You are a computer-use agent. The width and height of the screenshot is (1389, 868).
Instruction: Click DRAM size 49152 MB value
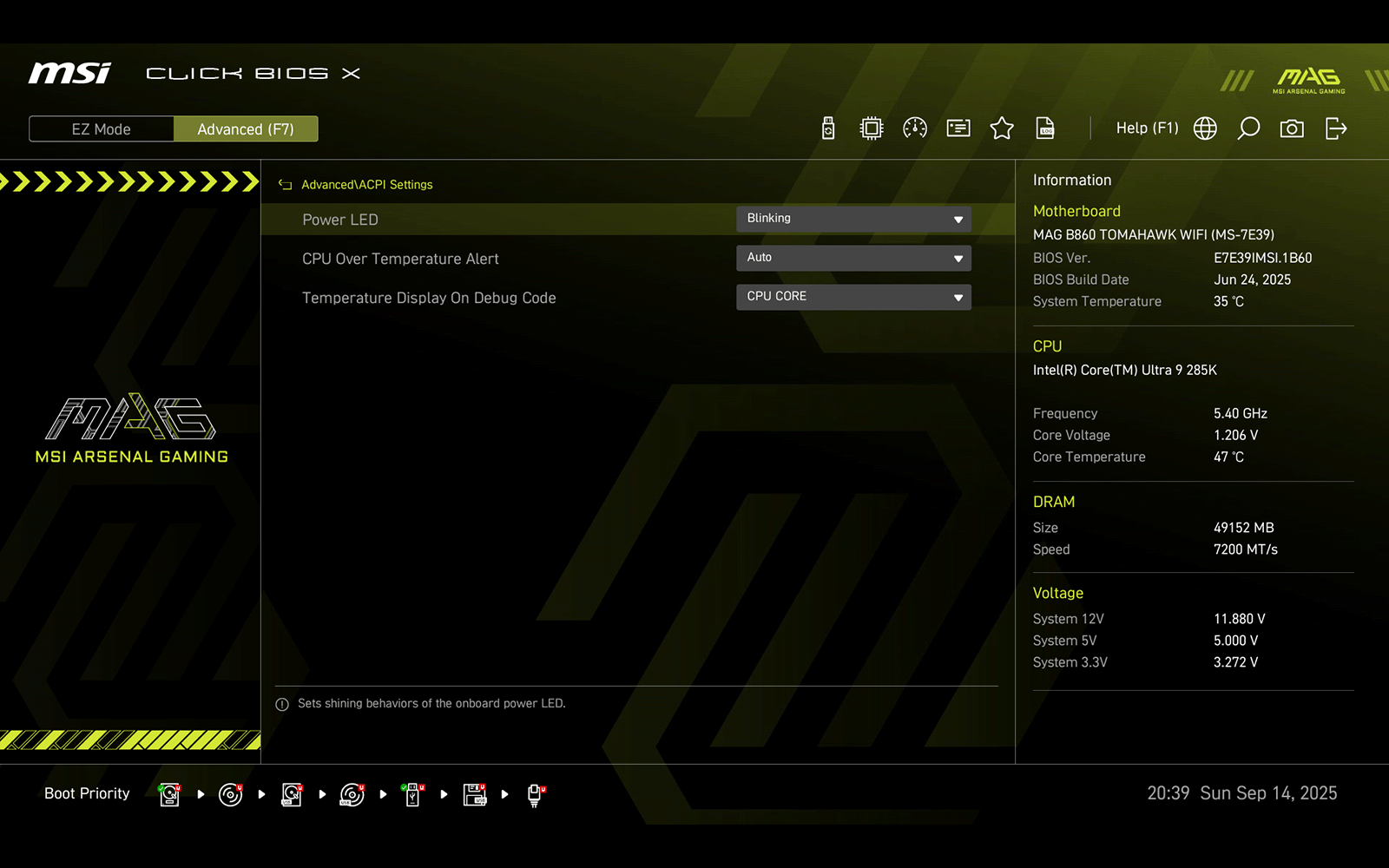tap(1244, 528)
